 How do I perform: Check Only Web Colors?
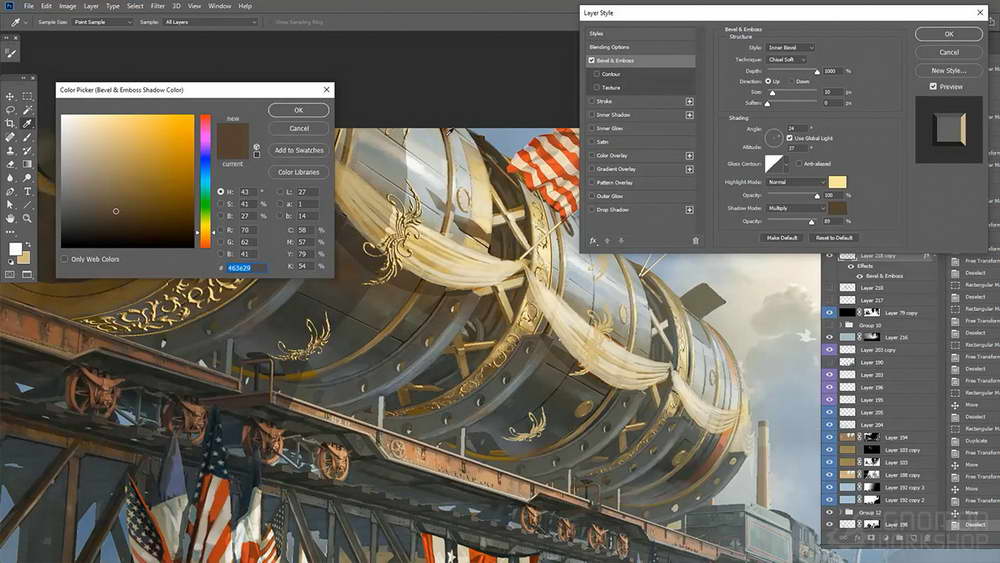click(x=64, y=259)
